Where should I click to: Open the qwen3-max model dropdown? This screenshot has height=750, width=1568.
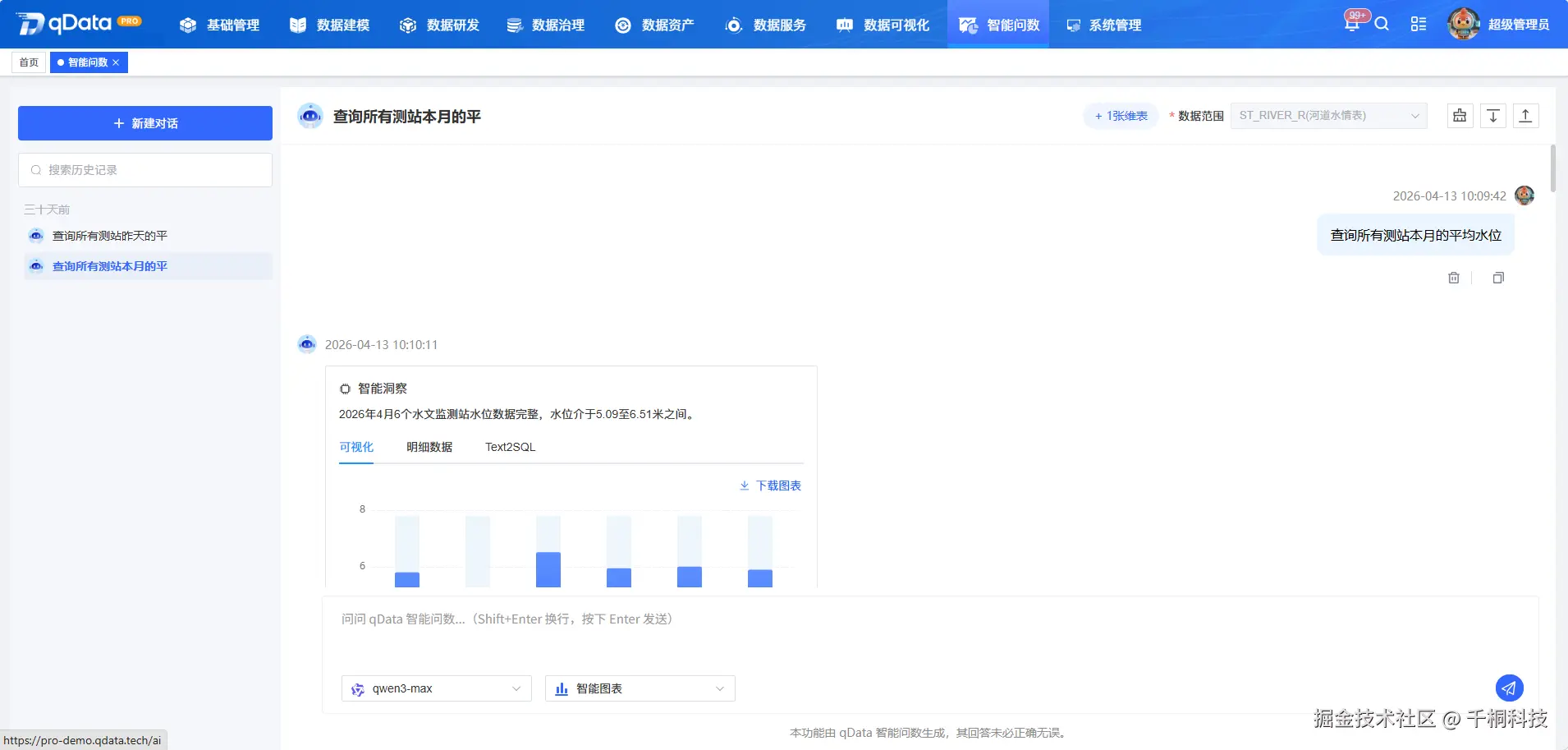[437, 688]
